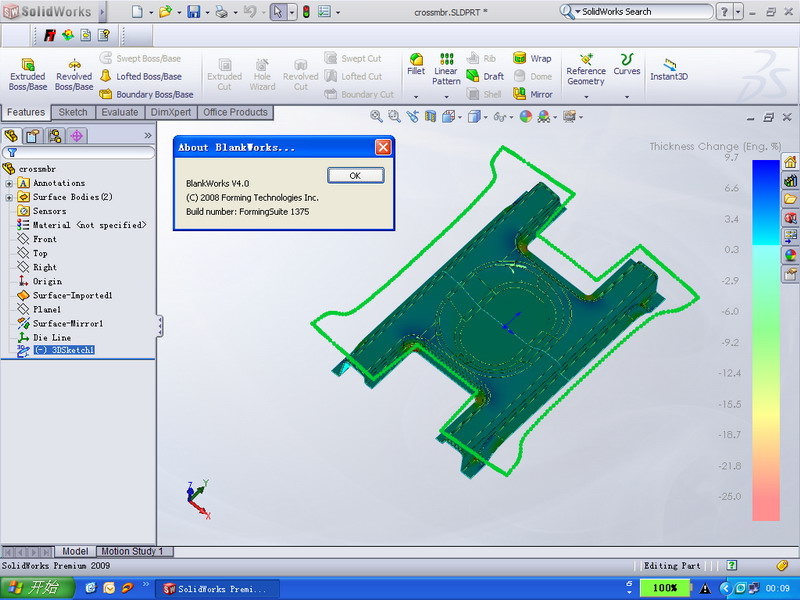This screenshot has height=600, width=800.
Task: Click the Linear Pattern tool
Action: (x=446, y=69)
